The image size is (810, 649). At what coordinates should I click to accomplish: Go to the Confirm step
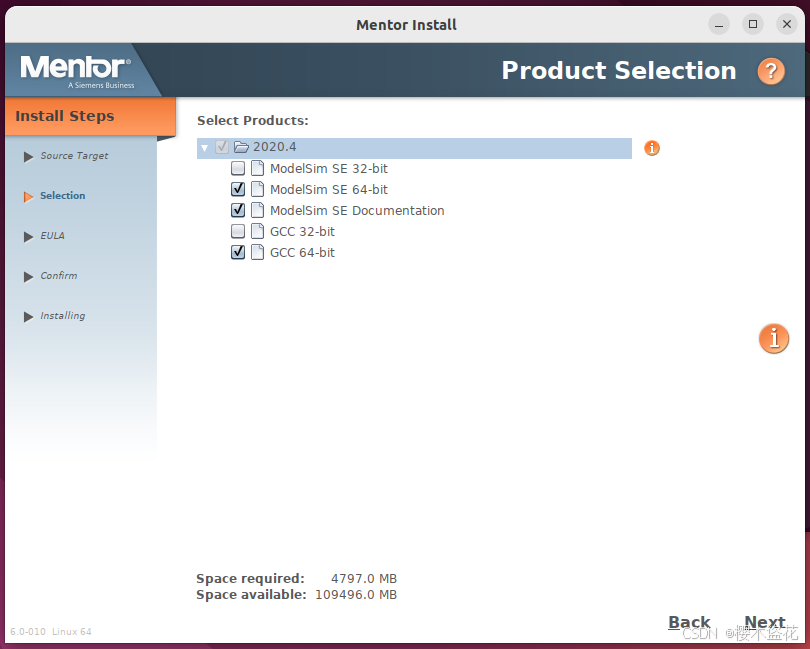(x=59, y=275)
